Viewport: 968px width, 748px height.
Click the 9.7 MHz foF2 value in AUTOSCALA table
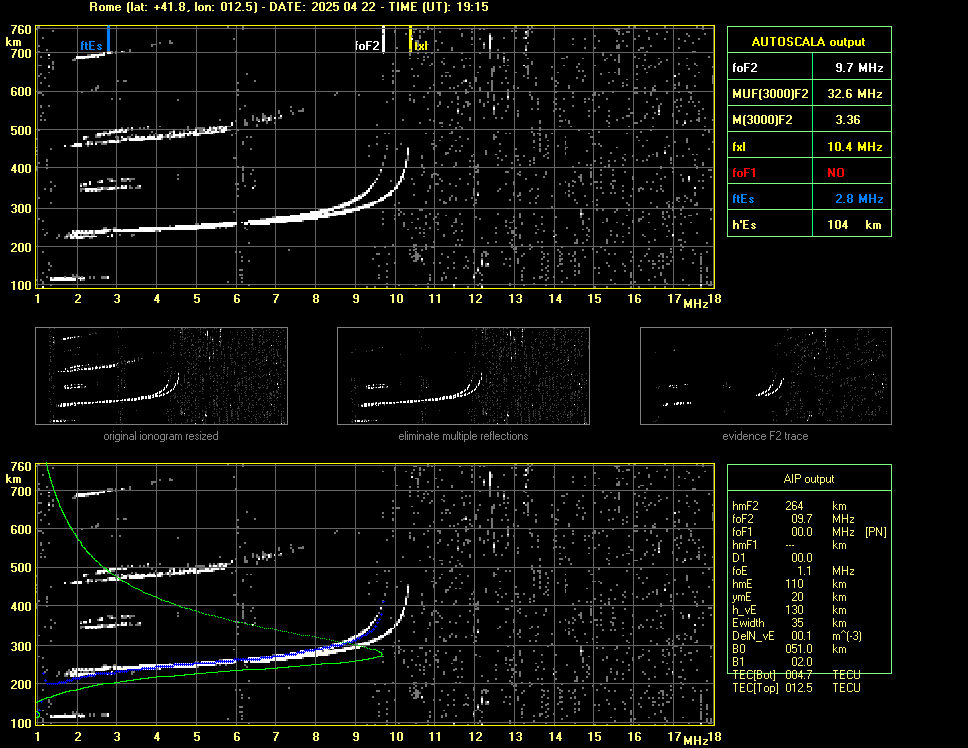click(x=859, y=68)
